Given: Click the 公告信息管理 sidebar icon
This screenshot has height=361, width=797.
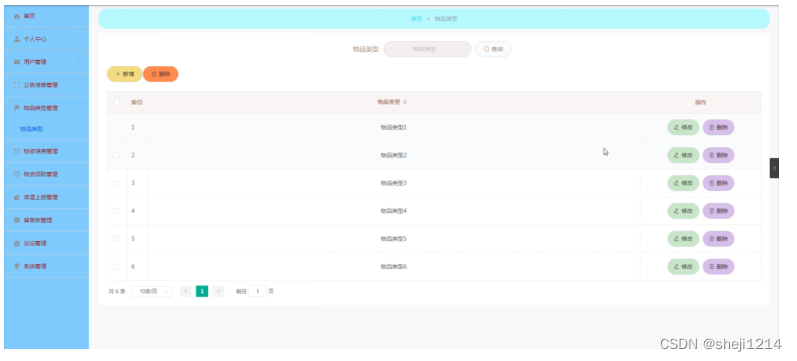Looking at the screenshot, I should (x=17, y=85).
